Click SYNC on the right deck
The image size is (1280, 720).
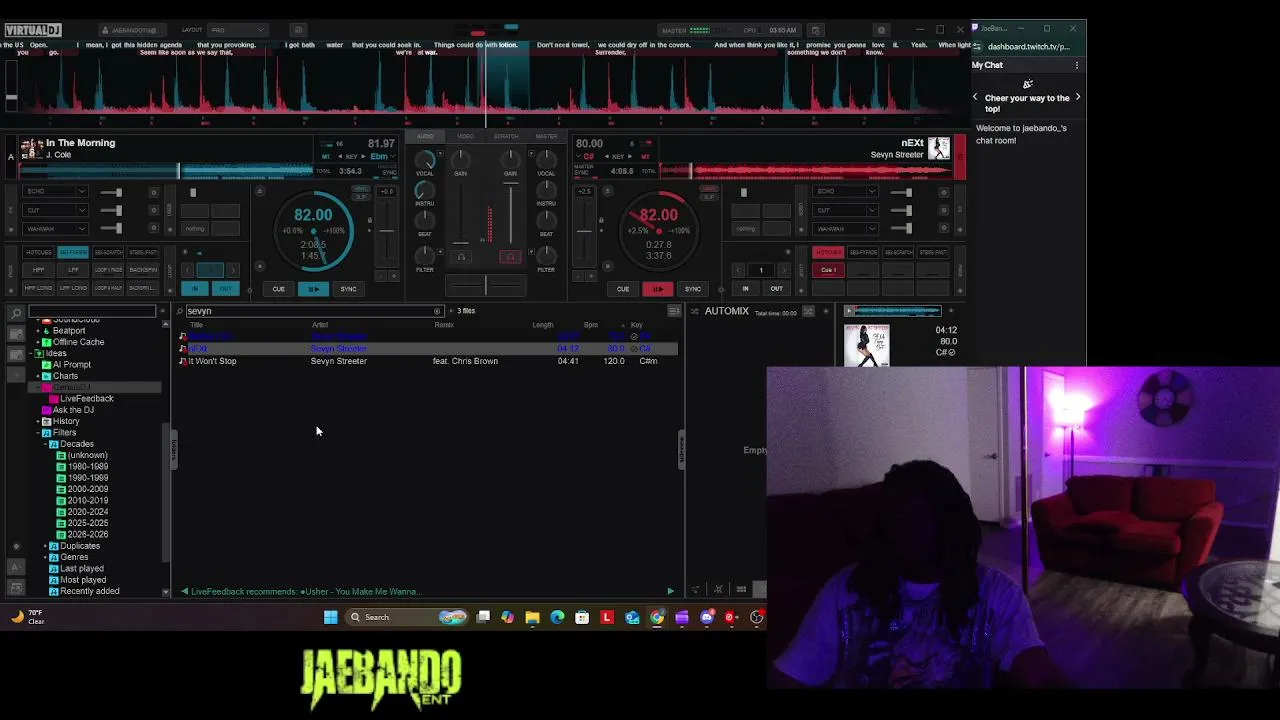pyautogui.click(x=693, y=289)
